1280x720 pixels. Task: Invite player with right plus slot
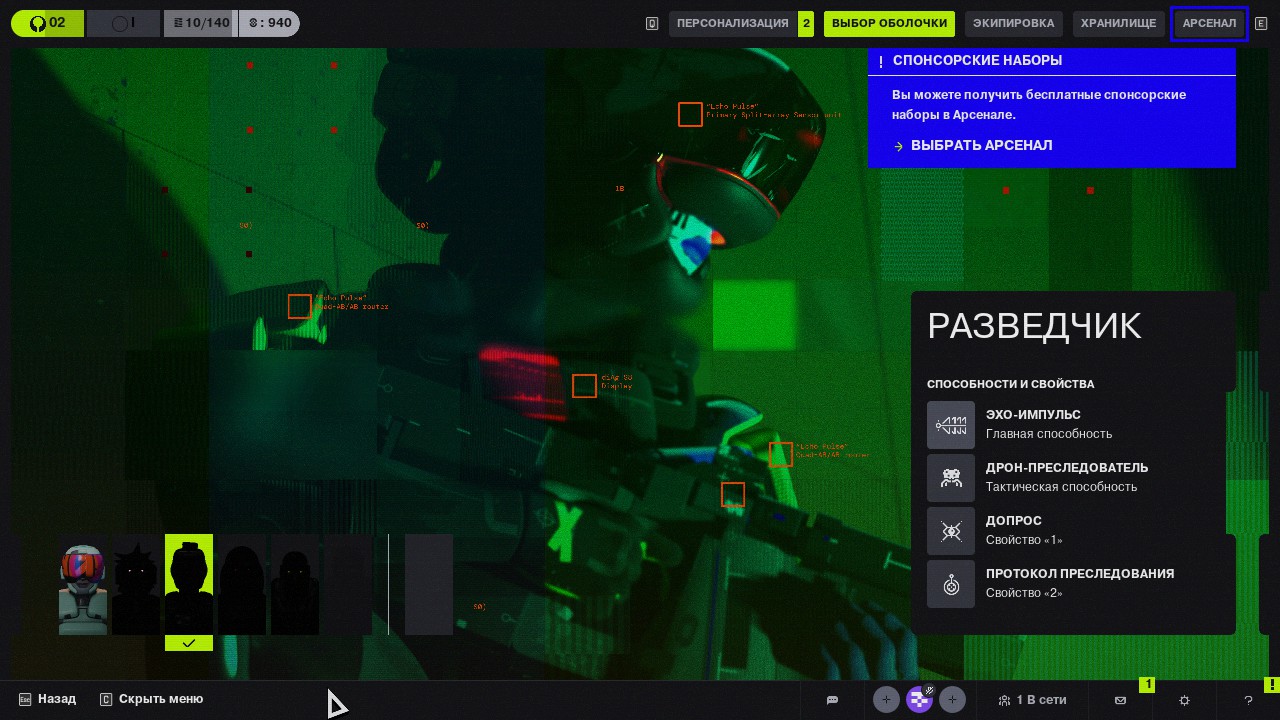pyautogui.click(x=952, y=700)
